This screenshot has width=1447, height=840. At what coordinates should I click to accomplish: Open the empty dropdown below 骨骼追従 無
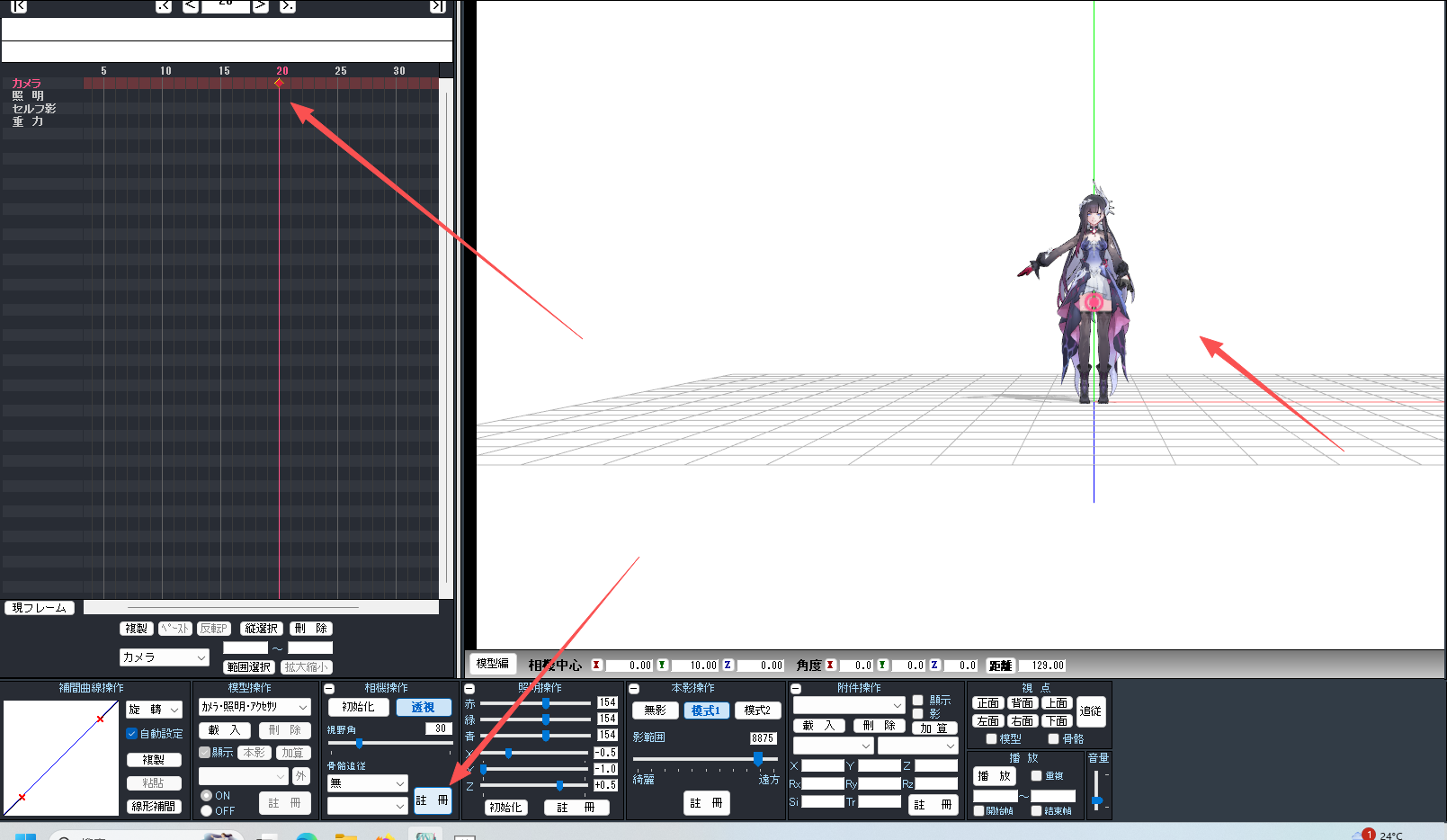pos(367,807)
